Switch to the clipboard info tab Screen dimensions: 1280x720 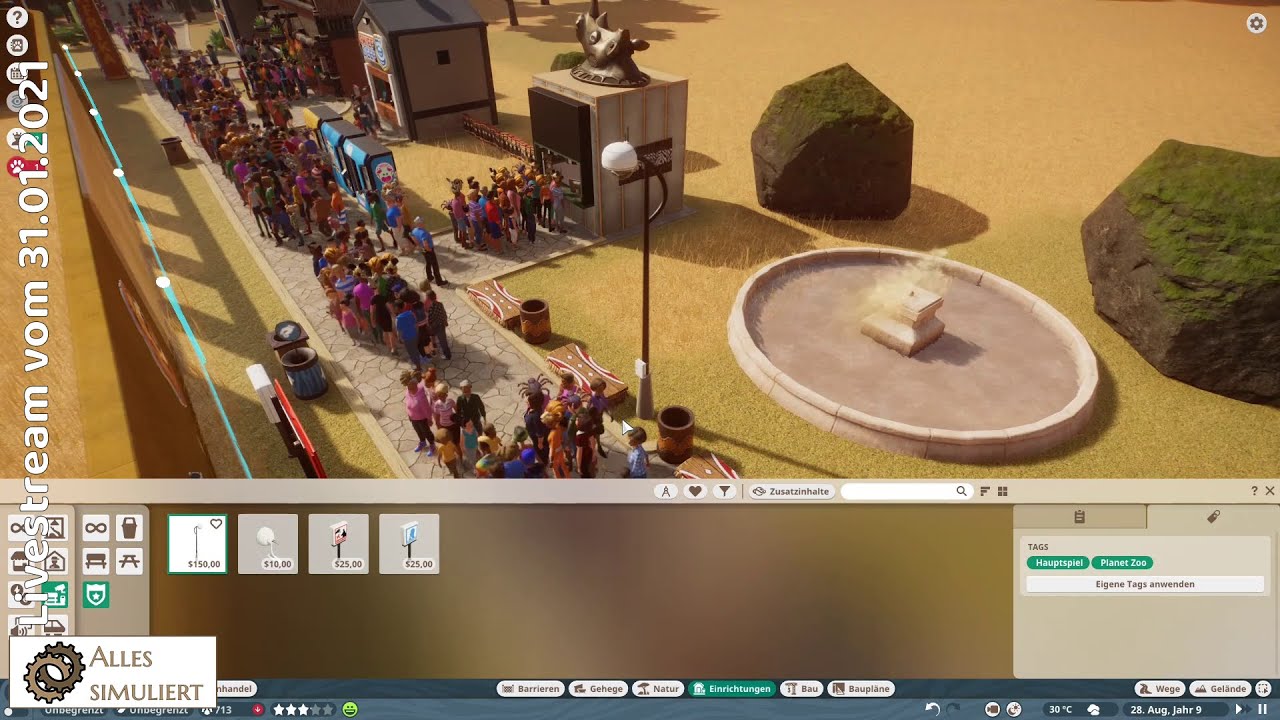pyautogui.click(x=1080, y=517)
